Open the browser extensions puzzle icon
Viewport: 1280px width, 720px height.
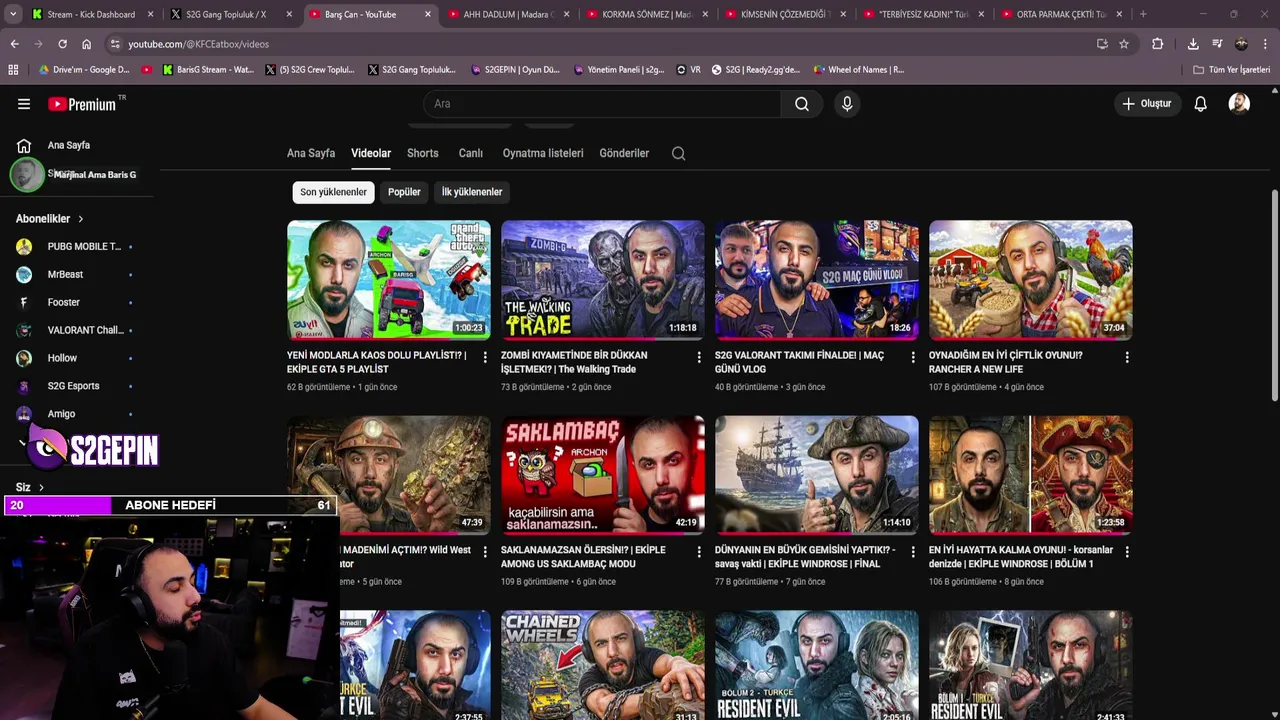click(x=1157, y=44)
